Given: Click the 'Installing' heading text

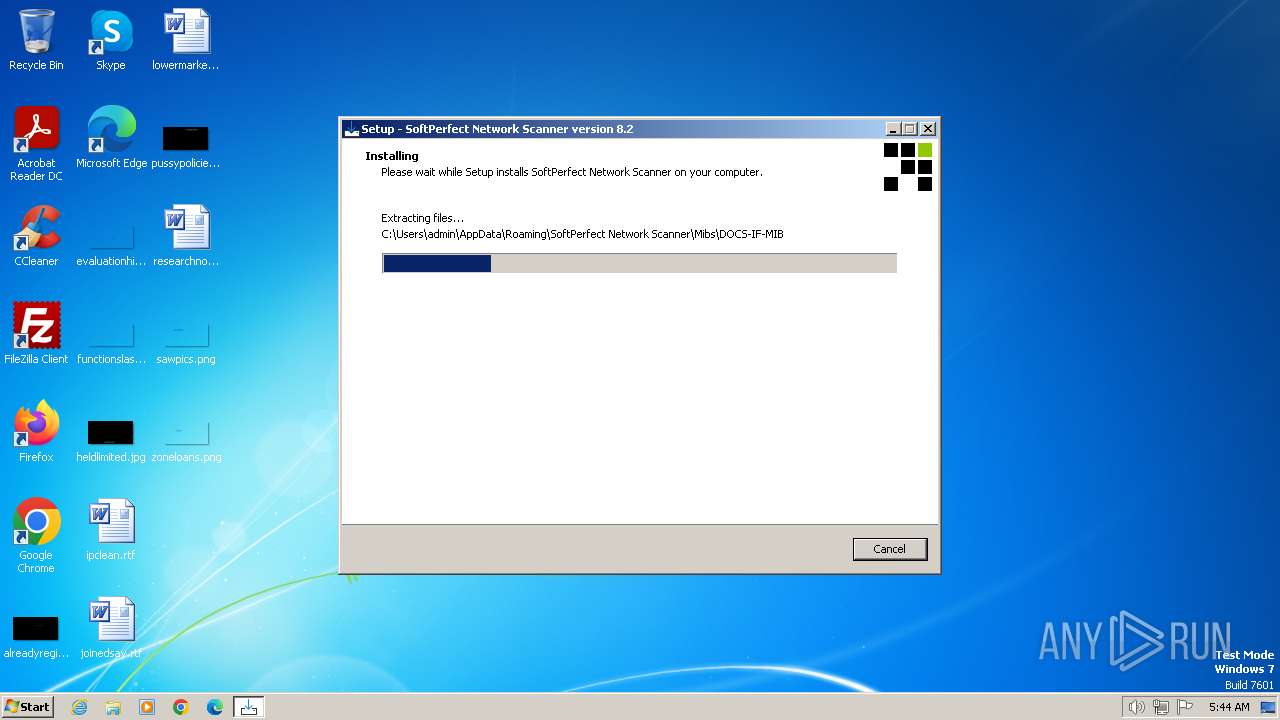Looking at the screenshot, I should (392, 156).
